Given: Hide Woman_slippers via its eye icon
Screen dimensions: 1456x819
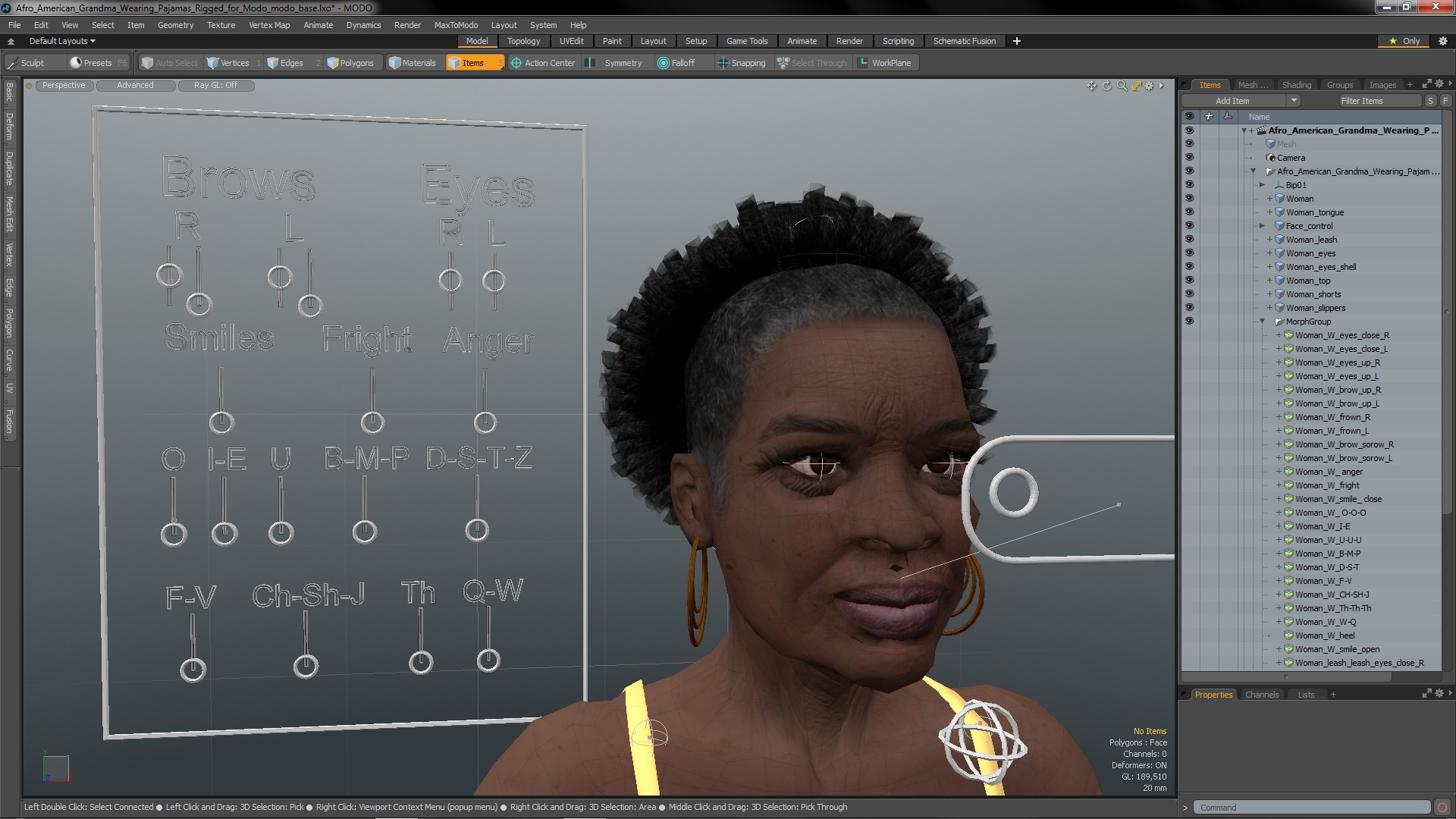Looking at the screenshot, I should (1189, 308).
